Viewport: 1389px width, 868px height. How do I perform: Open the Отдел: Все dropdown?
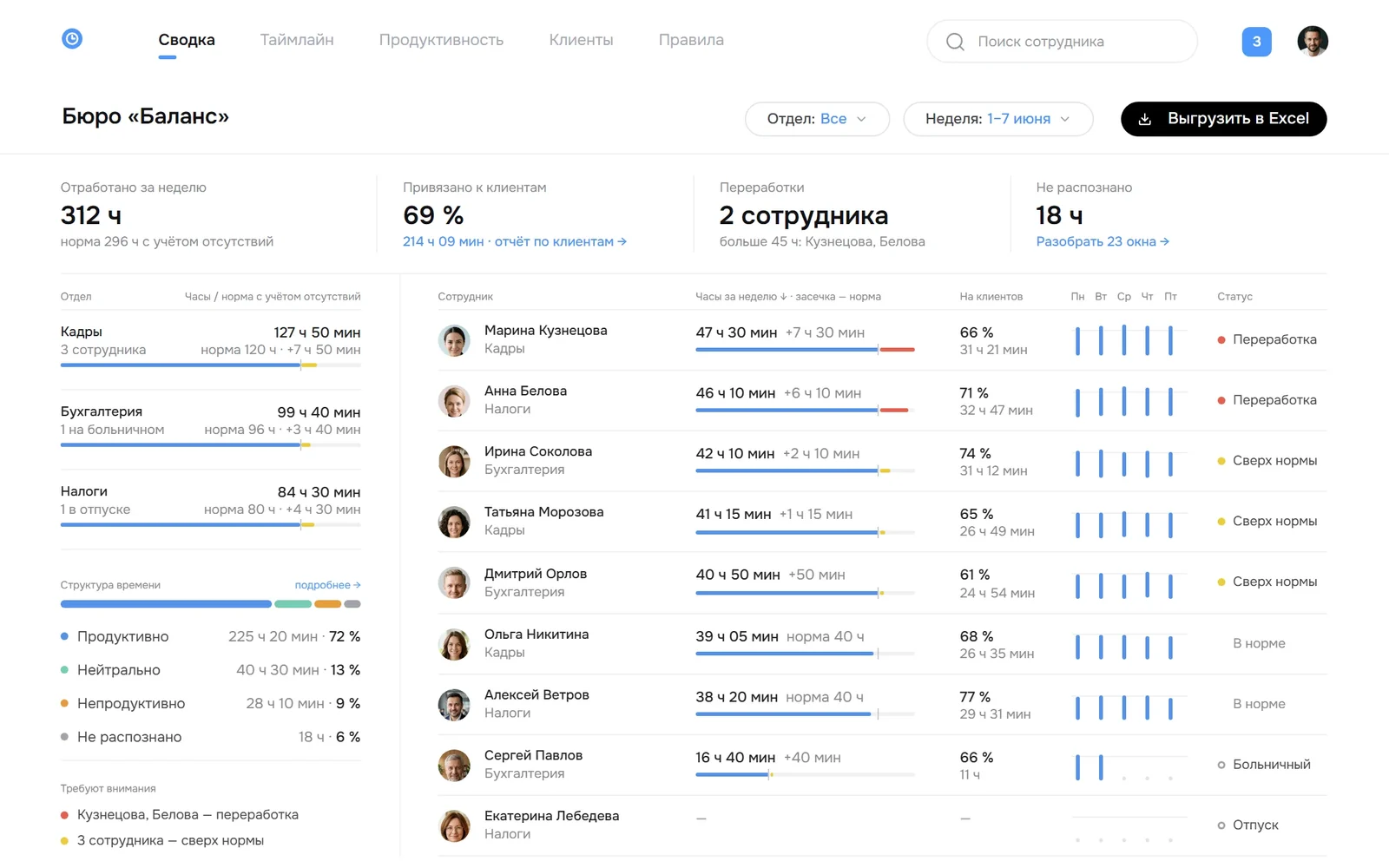(x=817, y=119)
